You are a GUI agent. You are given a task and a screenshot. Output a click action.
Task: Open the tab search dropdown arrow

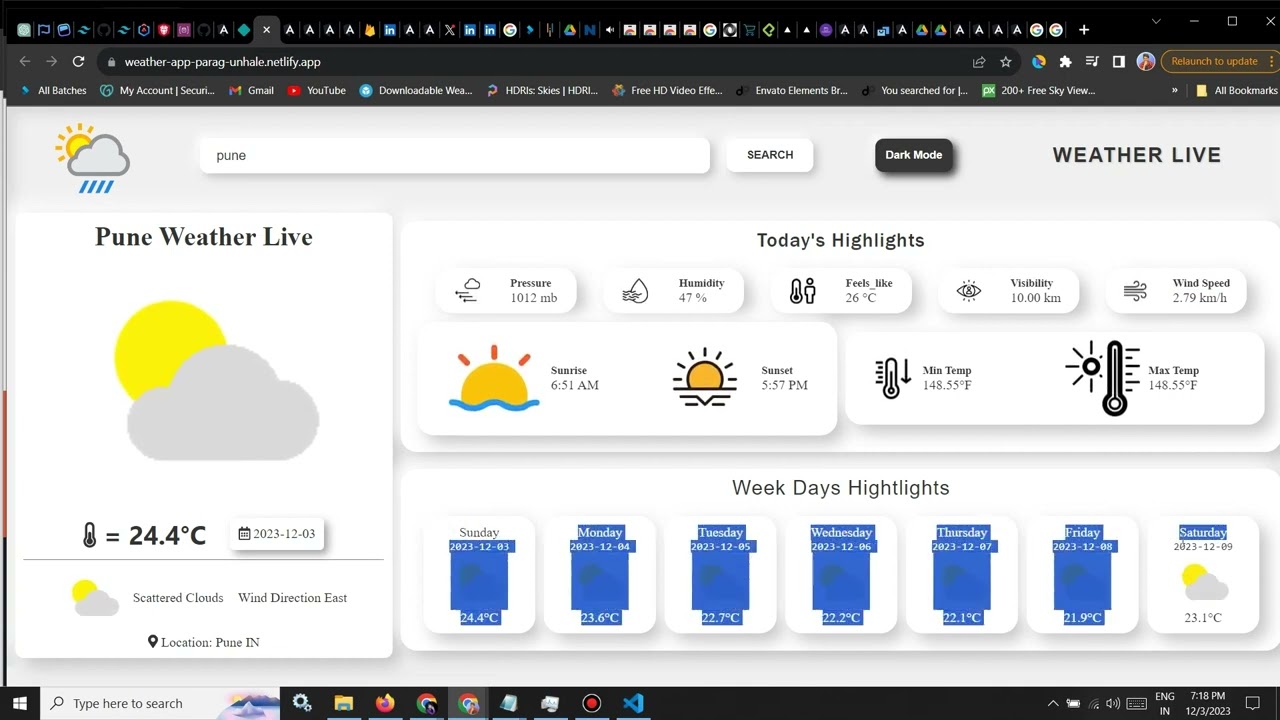coord(1156,21)
